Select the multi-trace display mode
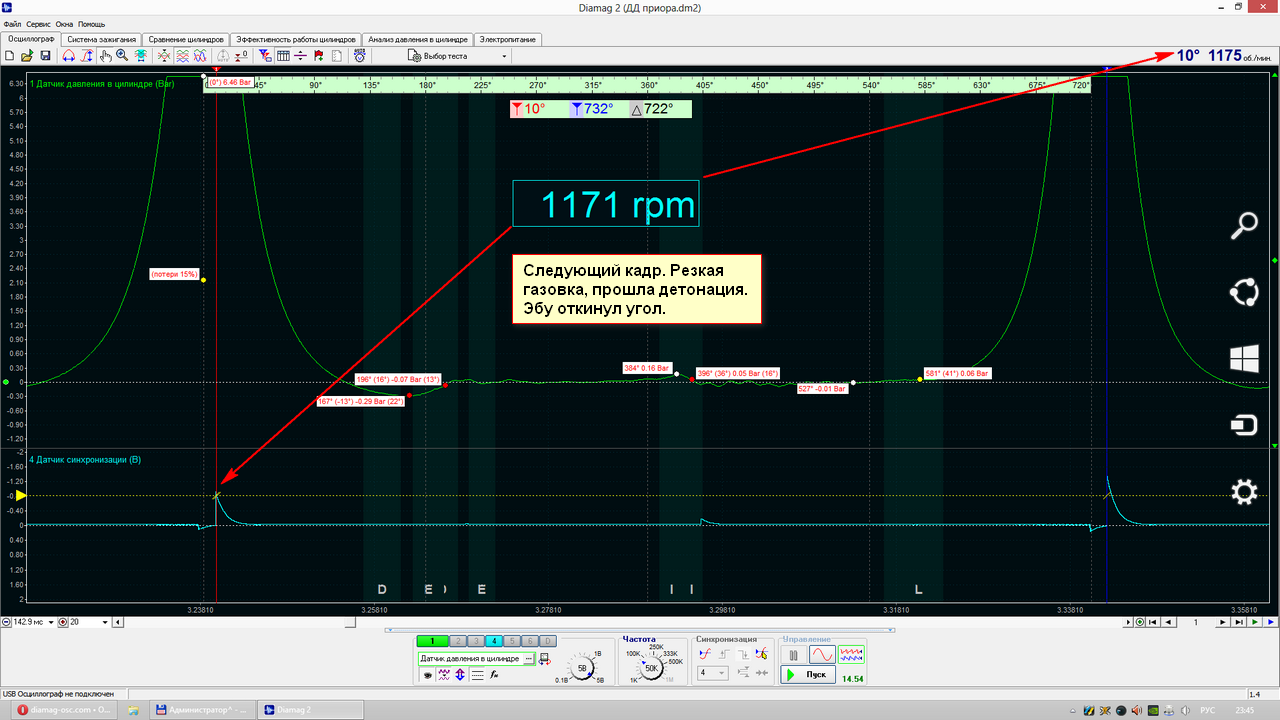The image size is (1280, 720). coord(851,654)
